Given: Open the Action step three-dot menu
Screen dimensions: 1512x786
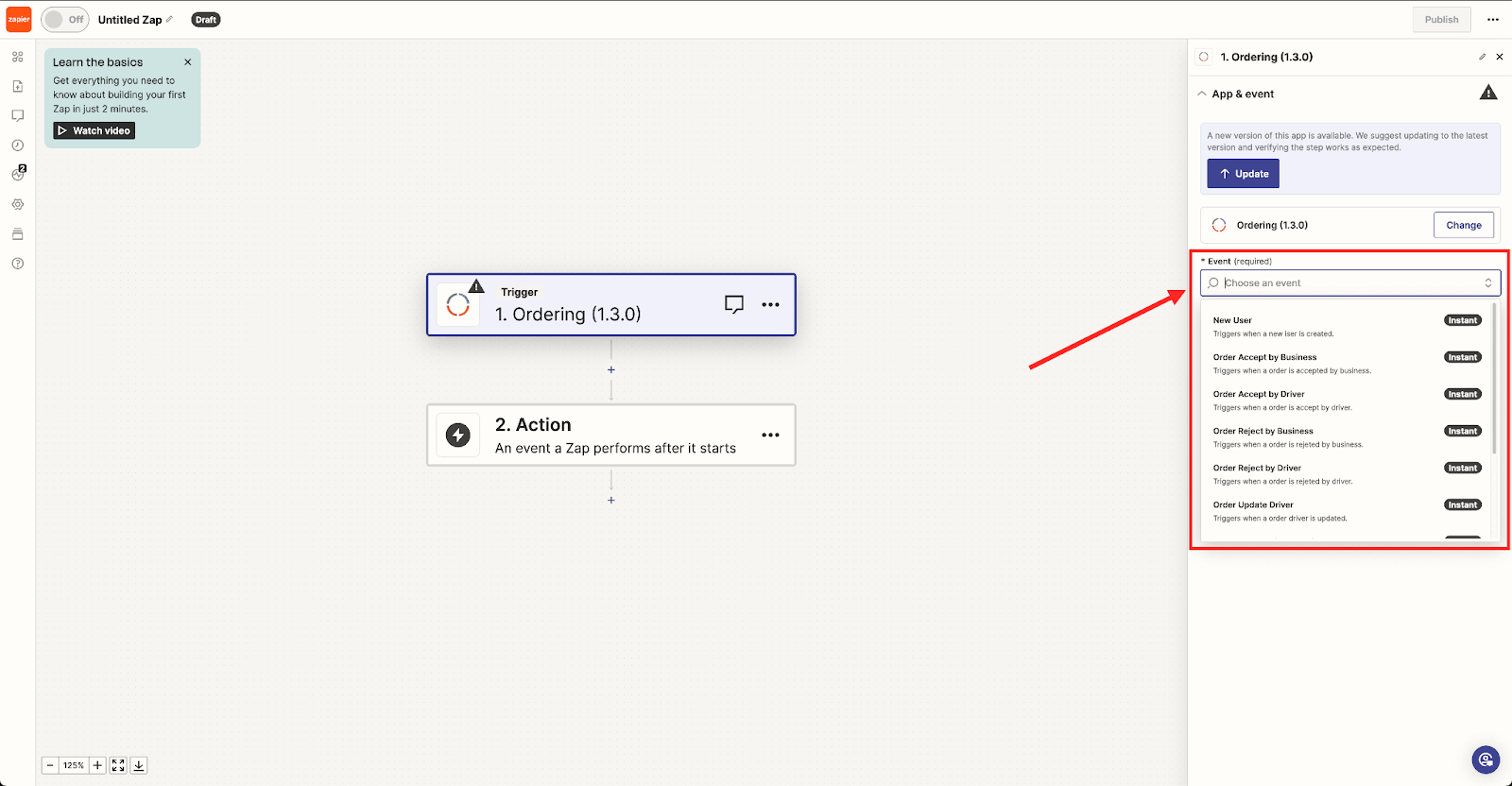Looking at the screenshot, I should point(771,435).
